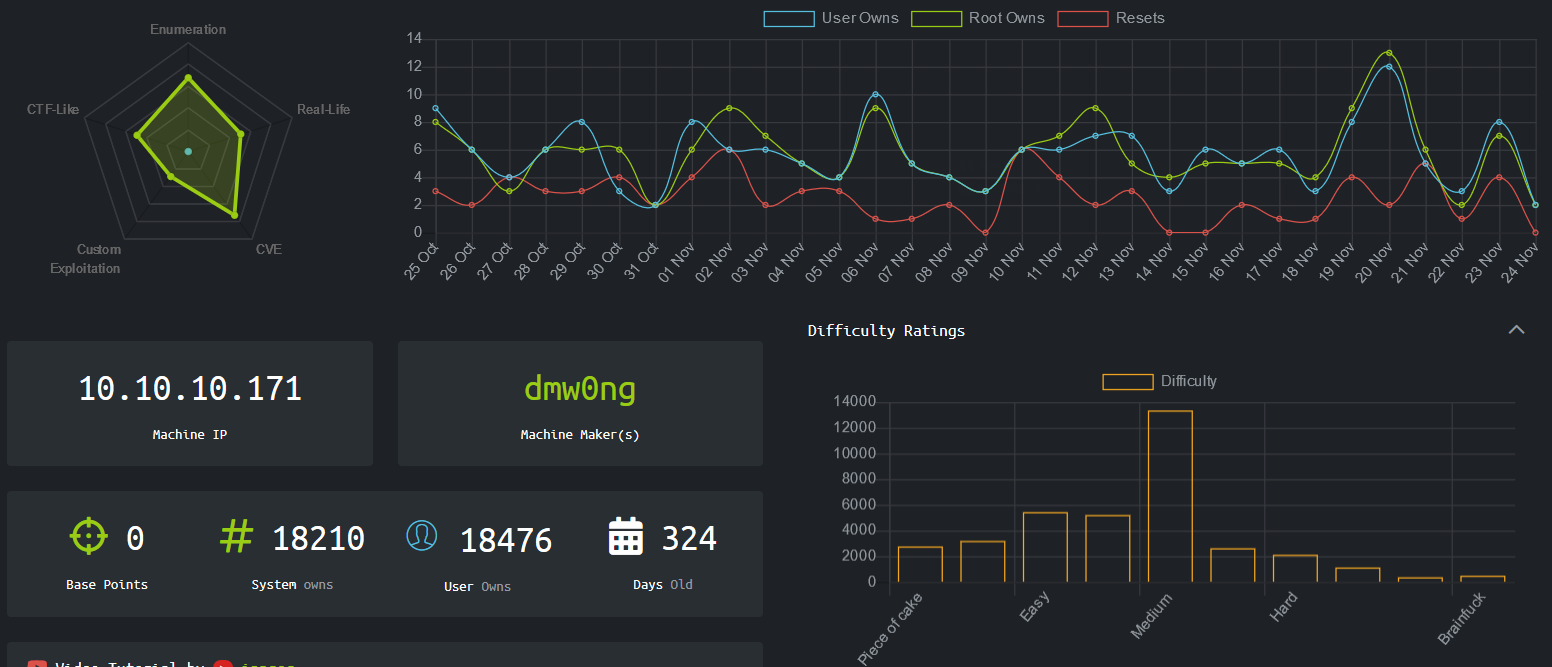The height and width of the screenshot is (667, 1552).
Task: Click the machine IP 10.10.10.171
Action: [x=190, y=389]
